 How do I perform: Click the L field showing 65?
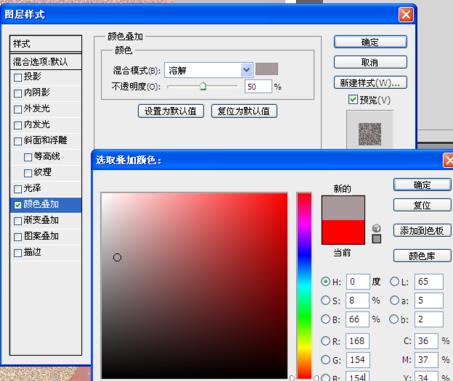pos(429,282)
